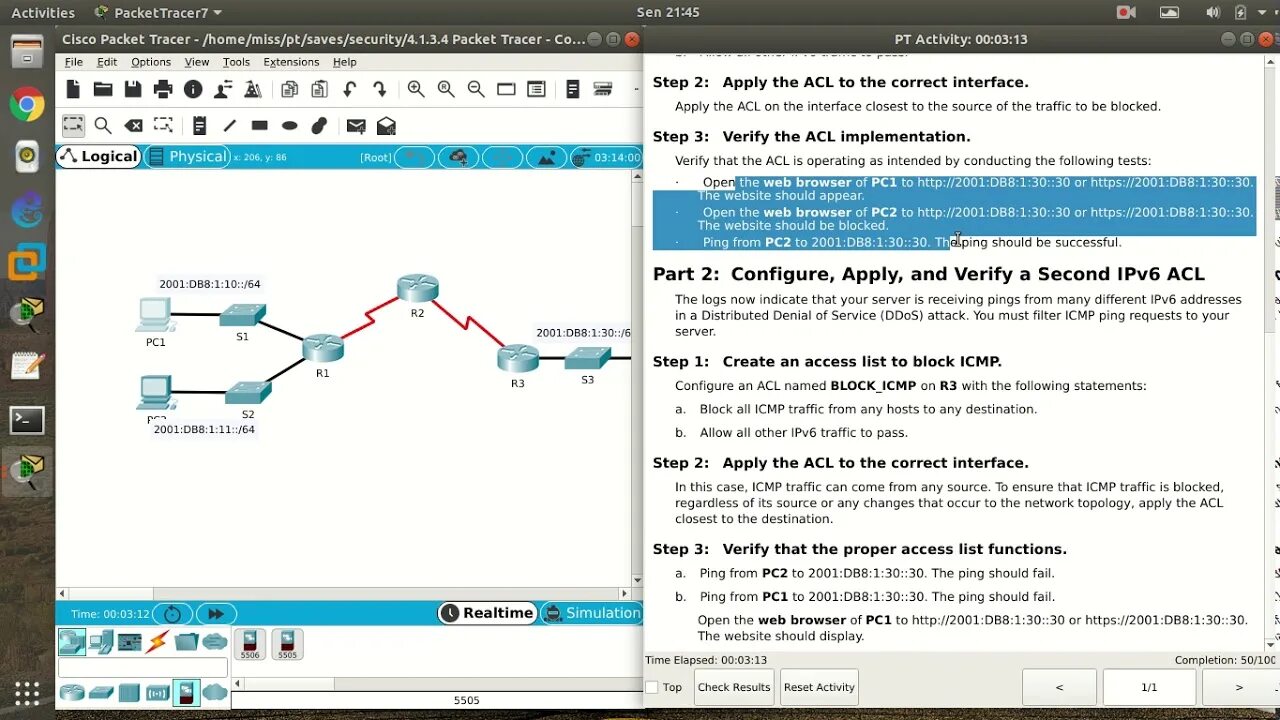
Task: Select the Draw Freeform tool
Action: coord(319,126)
